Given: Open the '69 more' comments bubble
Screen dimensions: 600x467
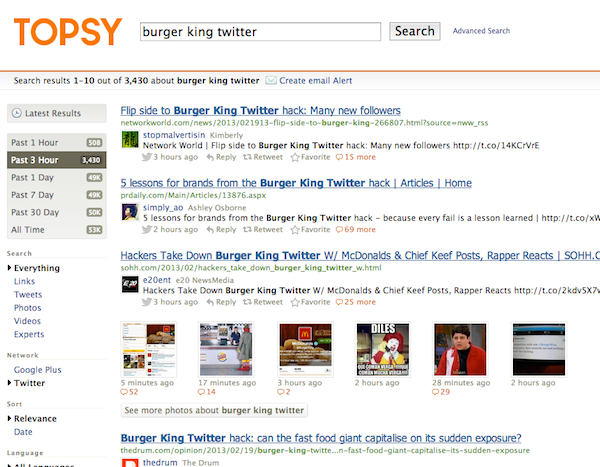Looking at the screenshot, I should [355, 230].
